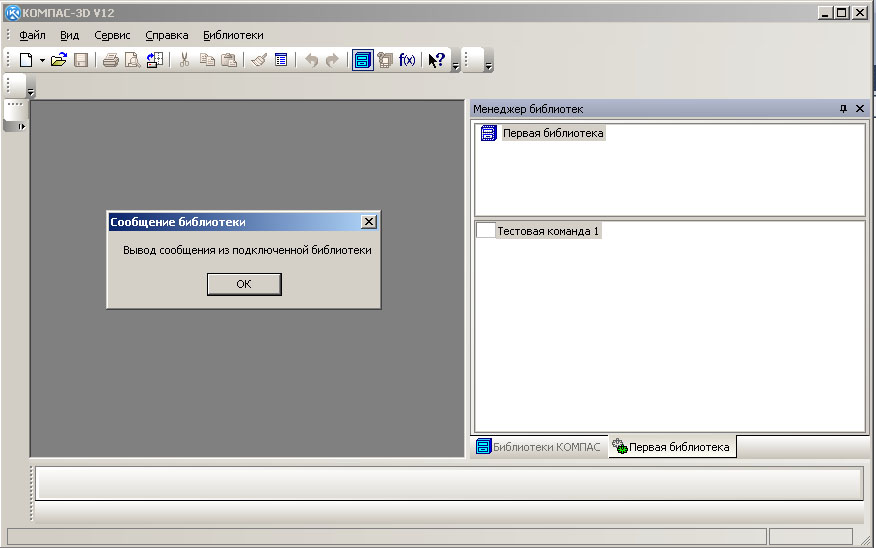Screen dimensions: 876x548
Task: Click the Open file folder icon
Action: click(59, 60)
